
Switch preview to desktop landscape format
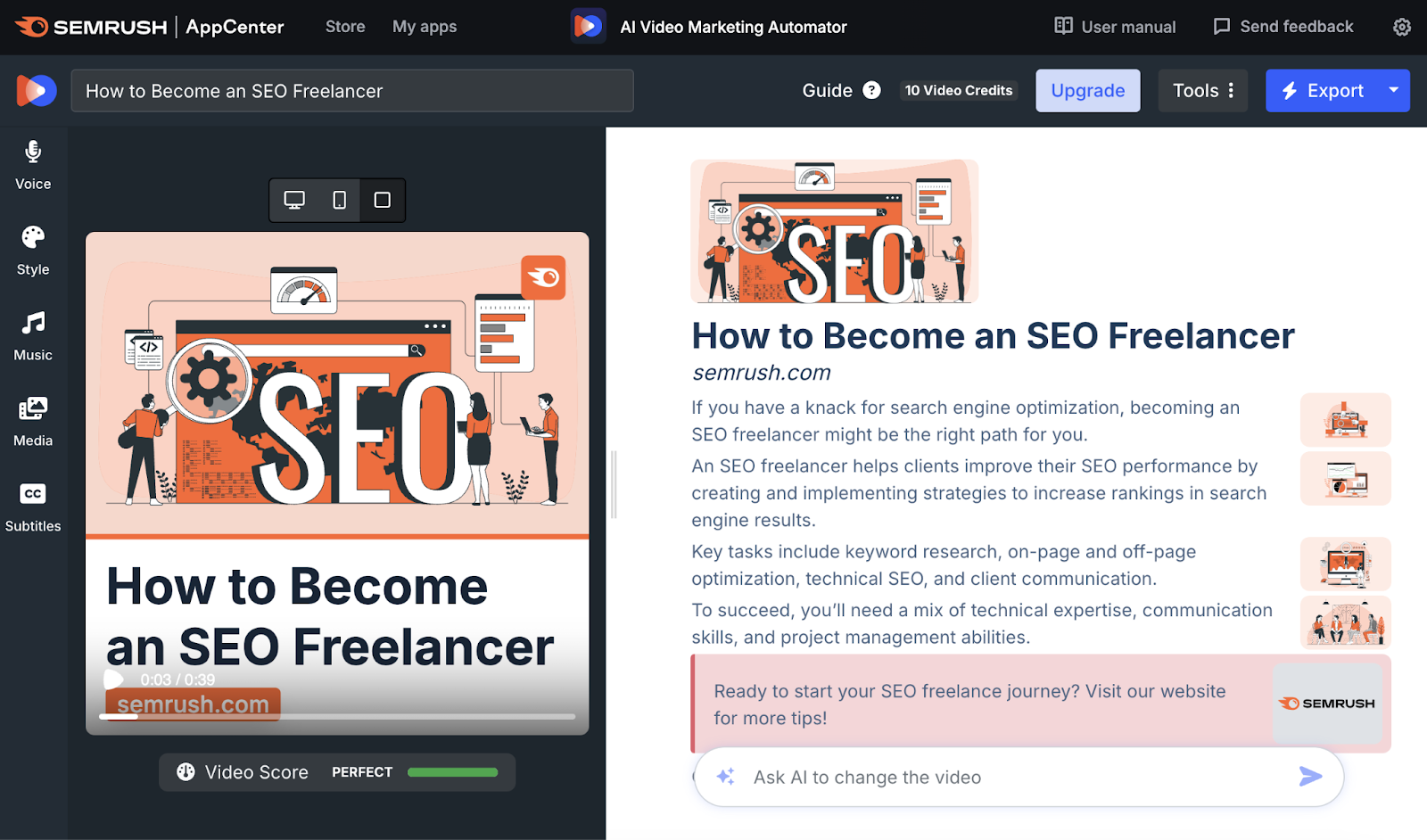[x=294, y=200]
